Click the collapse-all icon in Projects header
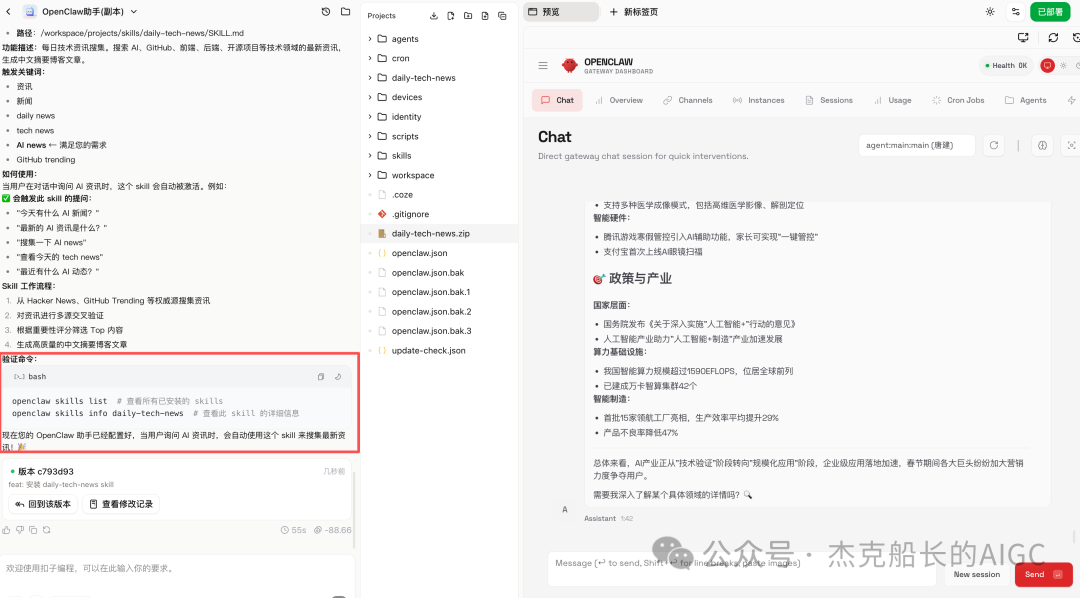 click(502, 15)
